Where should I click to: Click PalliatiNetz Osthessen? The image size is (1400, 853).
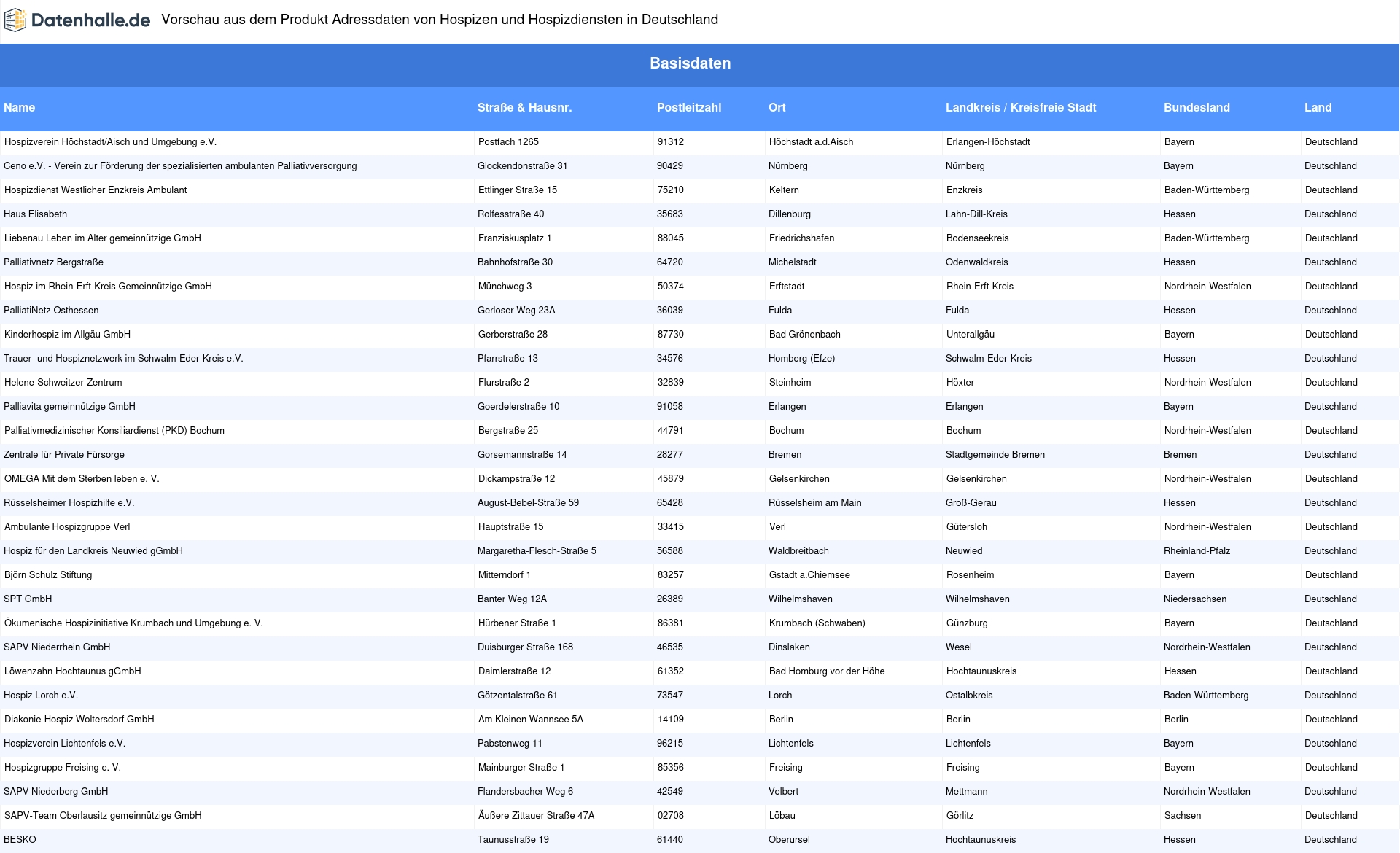pos(51,311)
